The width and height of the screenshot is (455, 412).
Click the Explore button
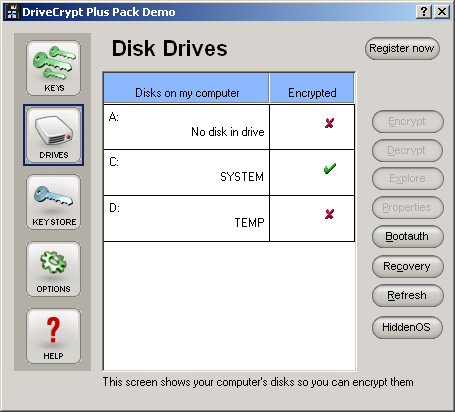[407, 178]
